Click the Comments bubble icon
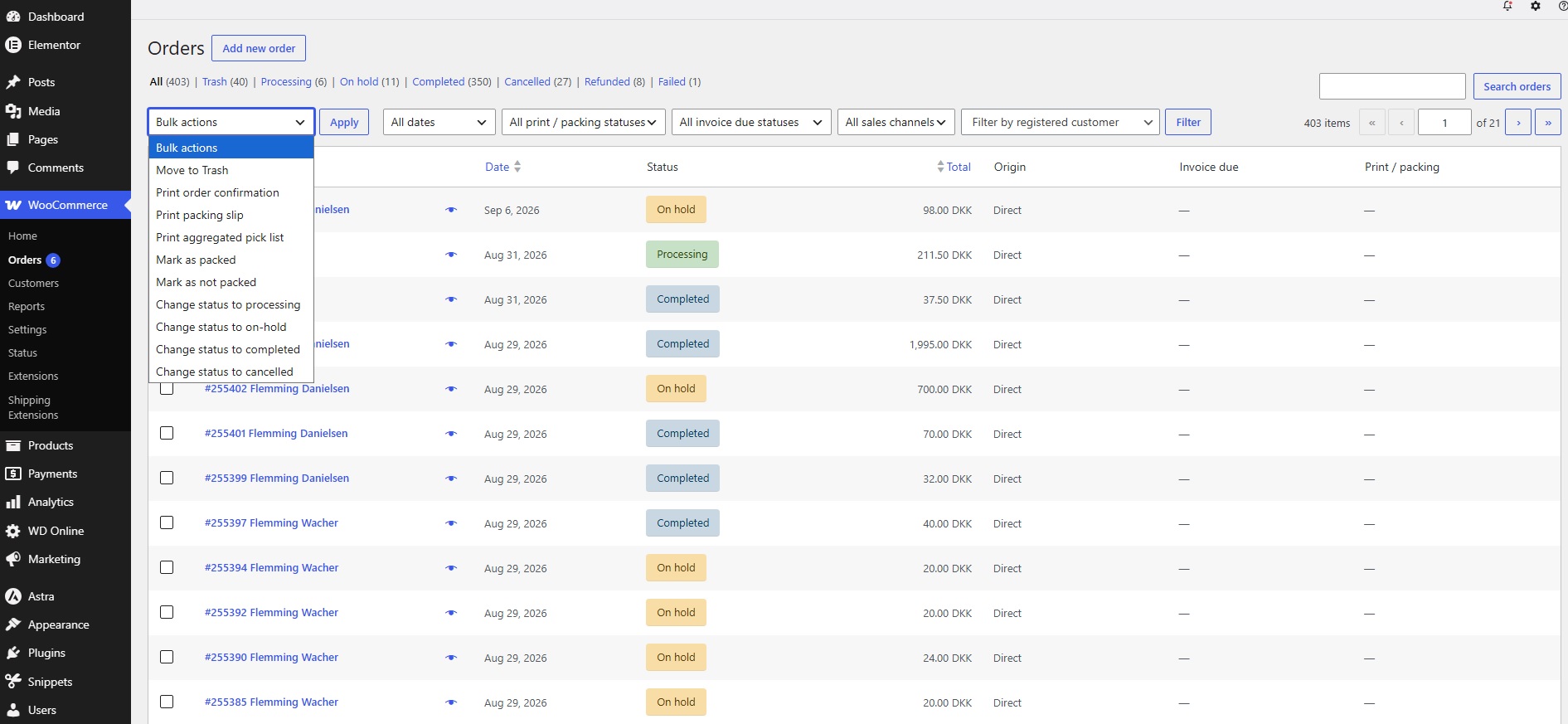 (x=13, y=168)
